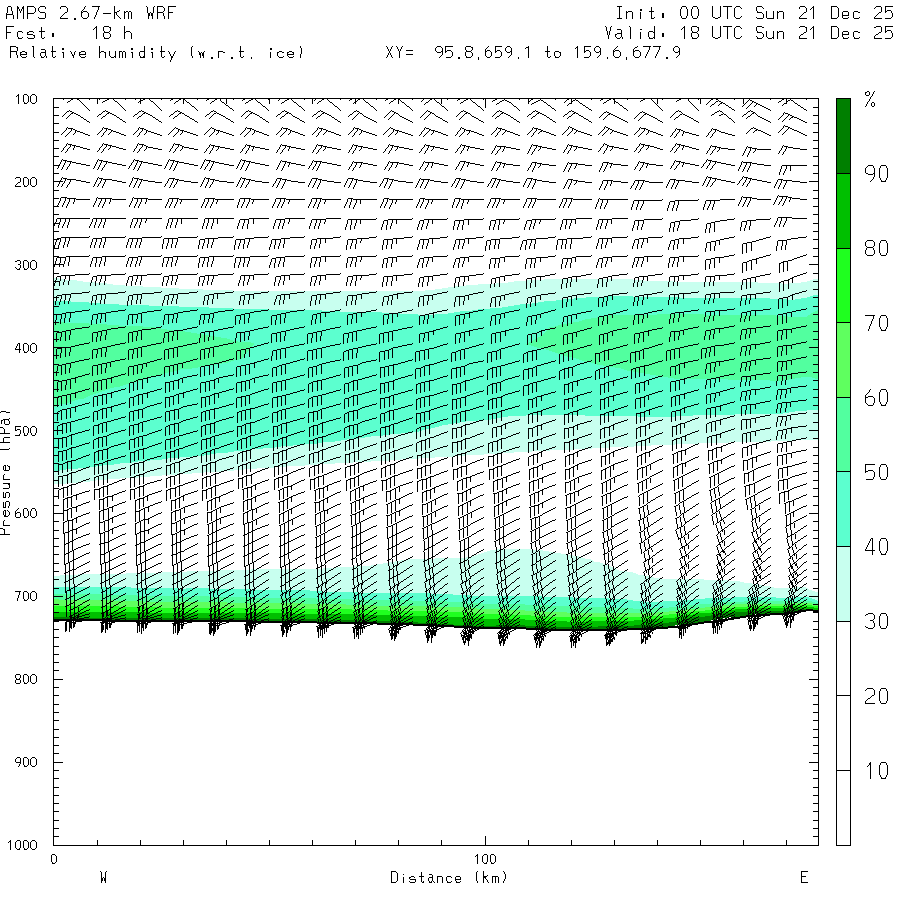The height and width of the screenshot is (900, 900).
Task: Click the 'Fcst: 18 h' forecast label
Action: click(69, 33)
